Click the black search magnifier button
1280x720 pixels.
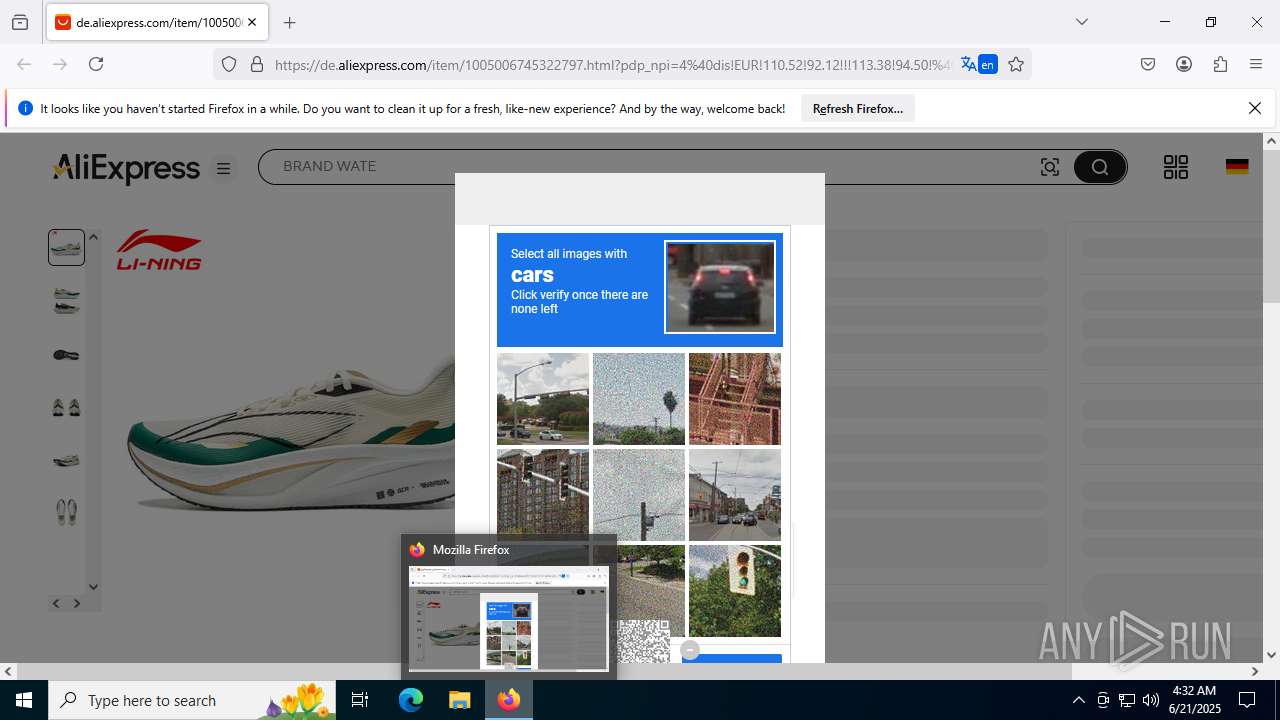click(1100, 167)
